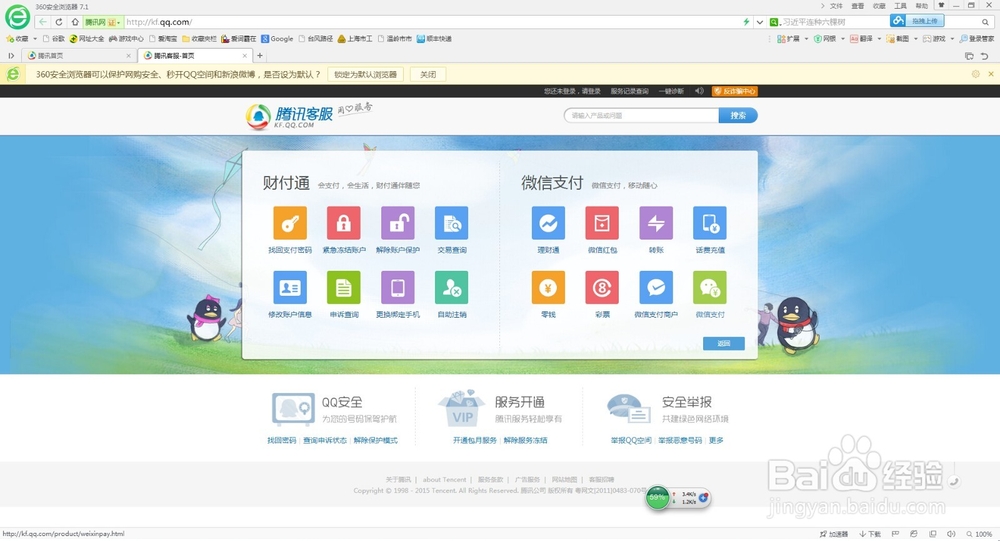Click the 请输入产品或问题 search field
The width and height of the screenshot is (1000, 541).
click(642, 115)
